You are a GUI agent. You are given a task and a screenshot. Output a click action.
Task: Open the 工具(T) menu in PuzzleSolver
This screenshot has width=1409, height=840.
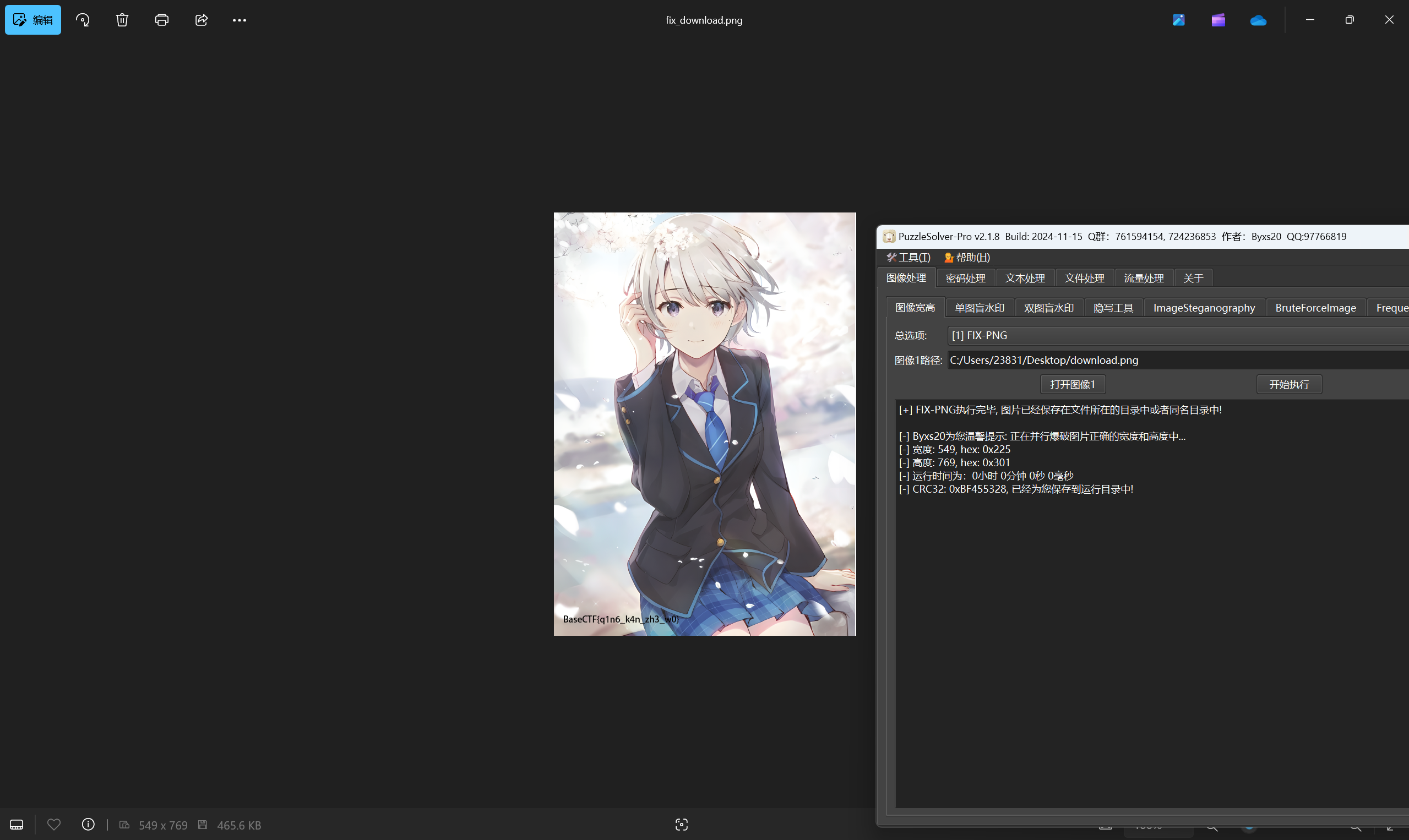click(908, 258)
